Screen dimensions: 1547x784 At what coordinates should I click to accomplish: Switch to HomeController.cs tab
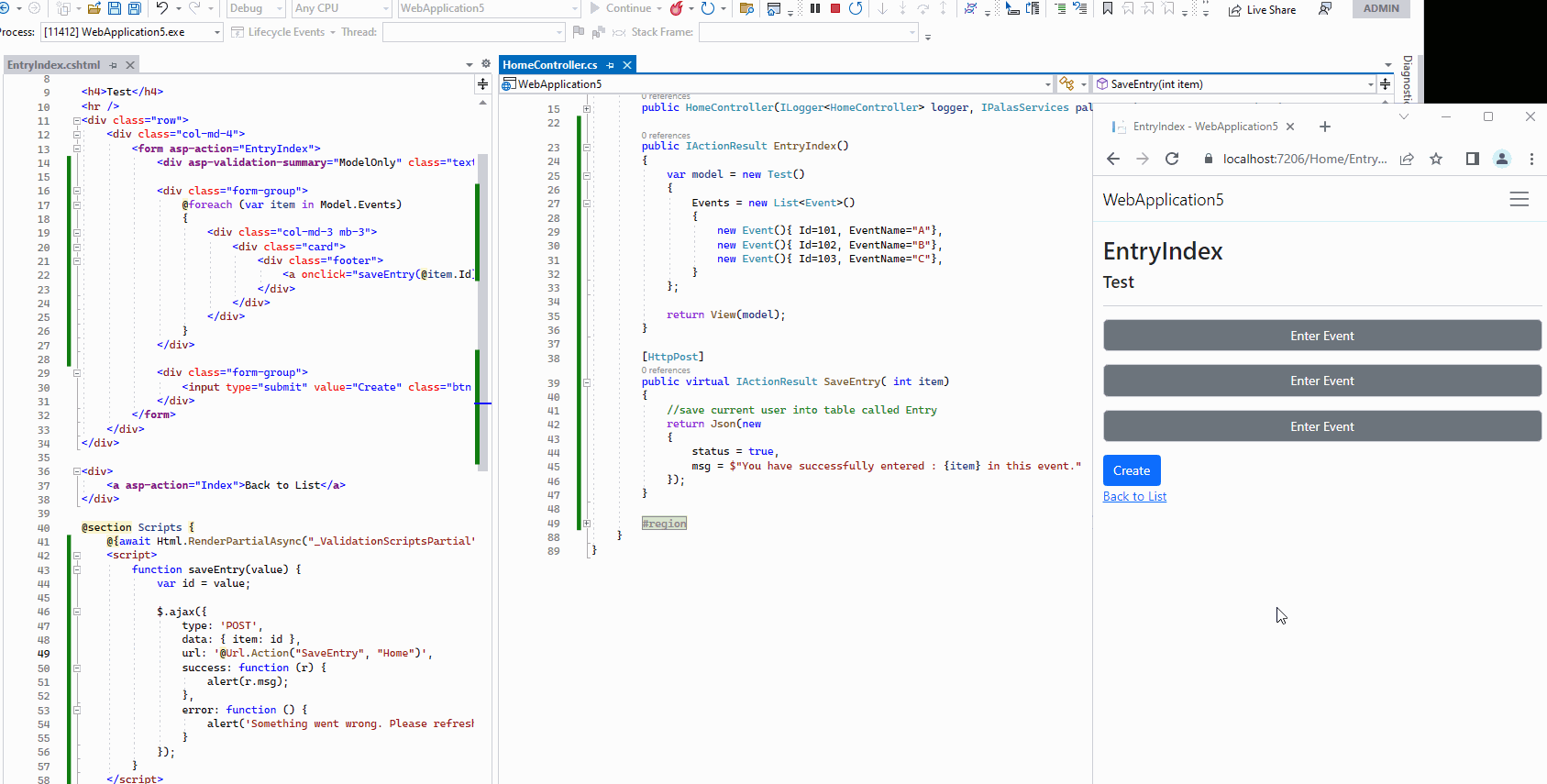pyautogui.click(x=549, y=65)
